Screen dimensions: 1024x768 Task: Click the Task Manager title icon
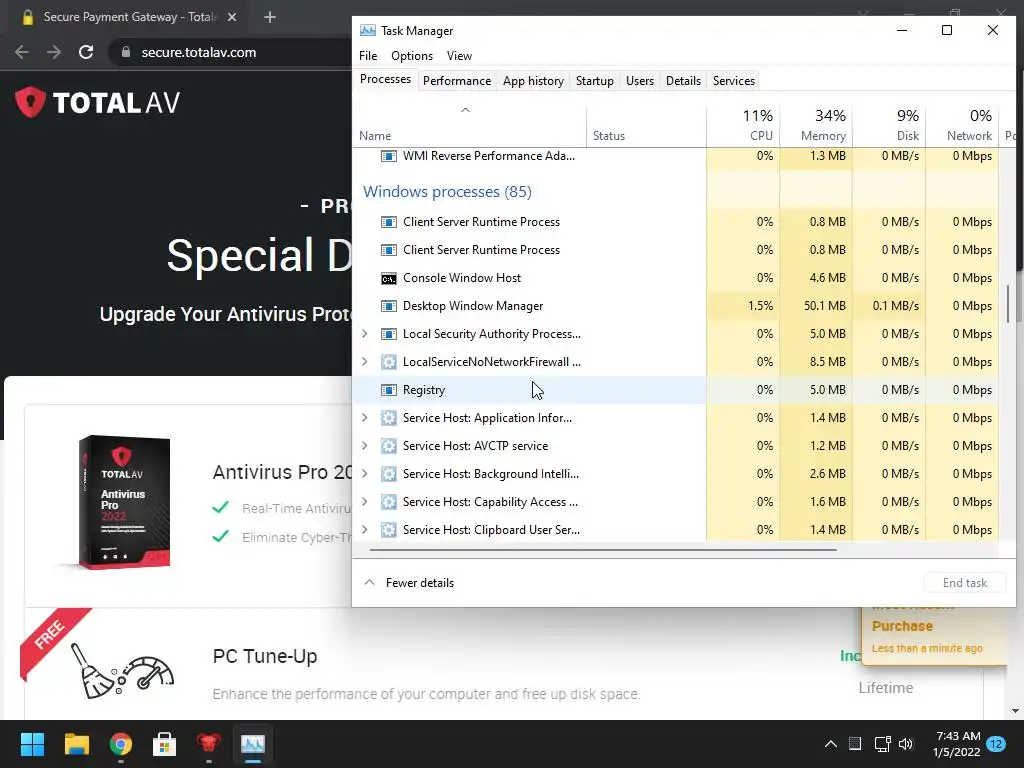(x=368, y=31)
